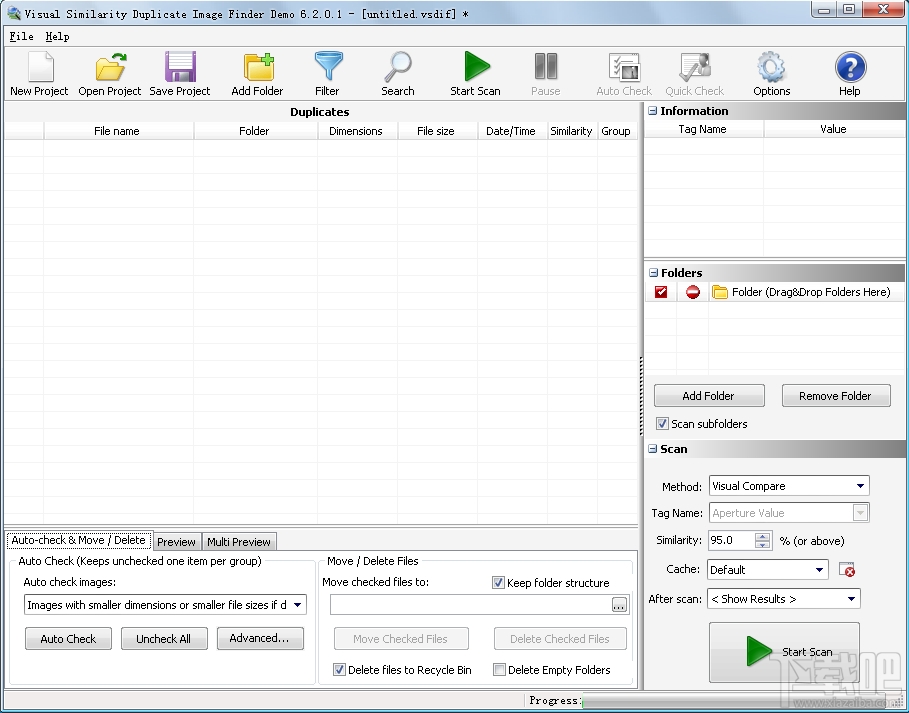This screenshot has width=909, height=713.
Task: Open the File menu
Action: point(21,37)
